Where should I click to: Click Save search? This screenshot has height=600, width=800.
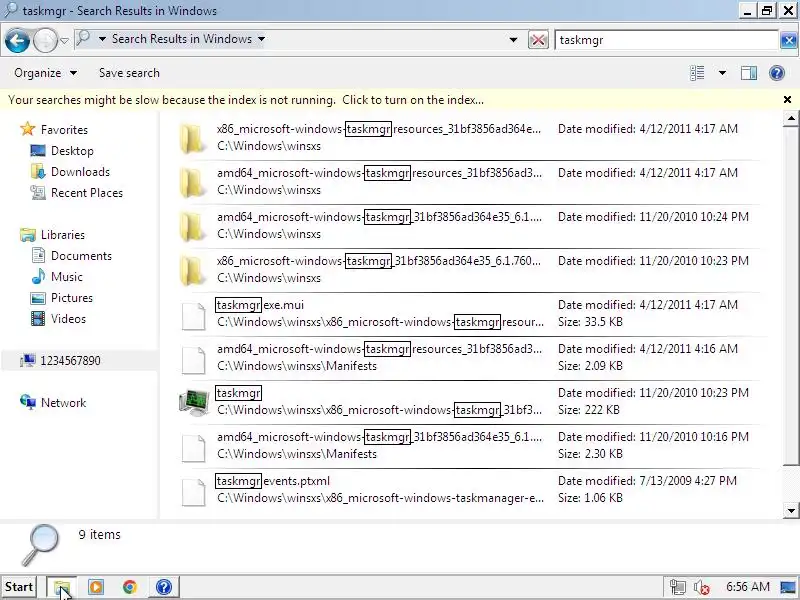pos(129,73)
